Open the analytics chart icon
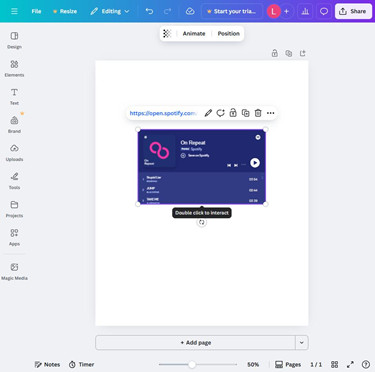The image size is (375, 372). pyautogui.click(x=305, y=11)
